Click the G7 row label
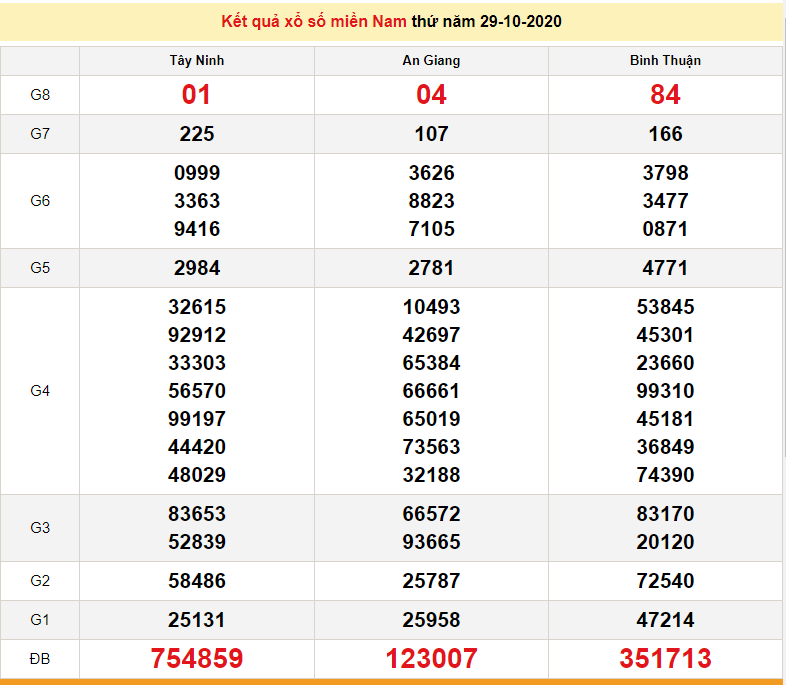The image size is (786, 685). (x=40, y=134)
